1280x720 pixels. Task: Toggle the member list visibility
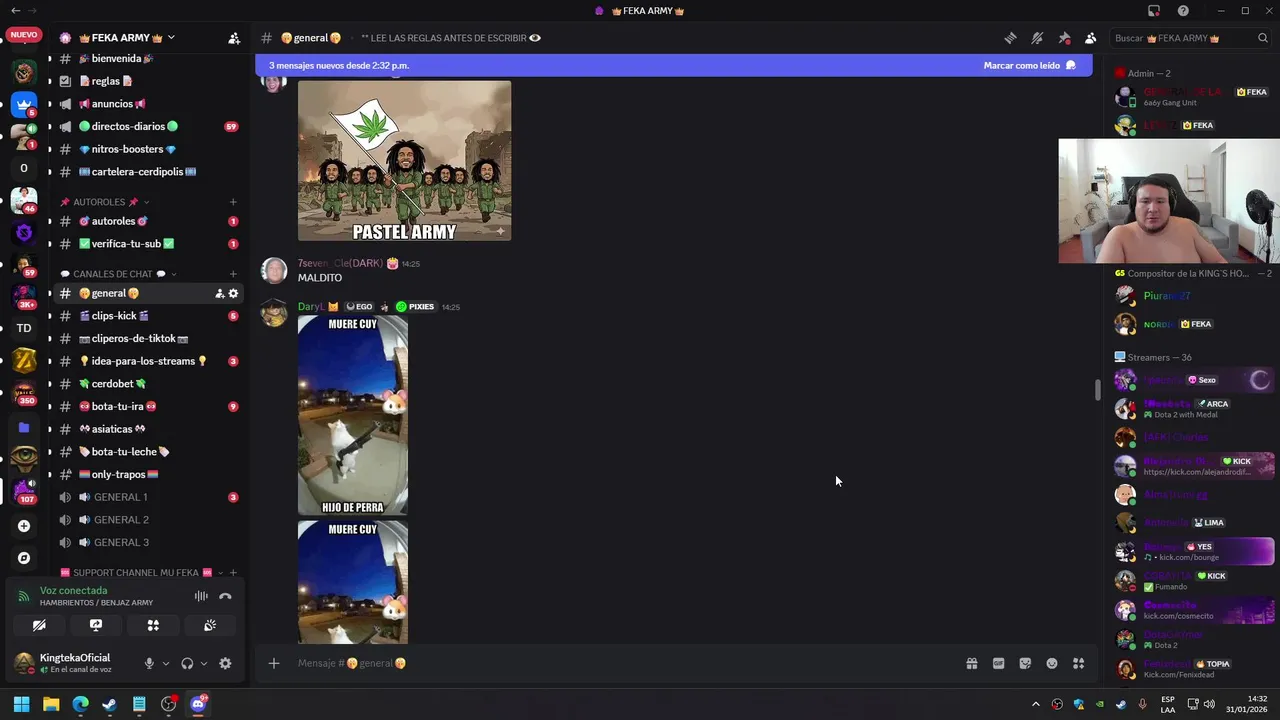(x=1091, y=38)
